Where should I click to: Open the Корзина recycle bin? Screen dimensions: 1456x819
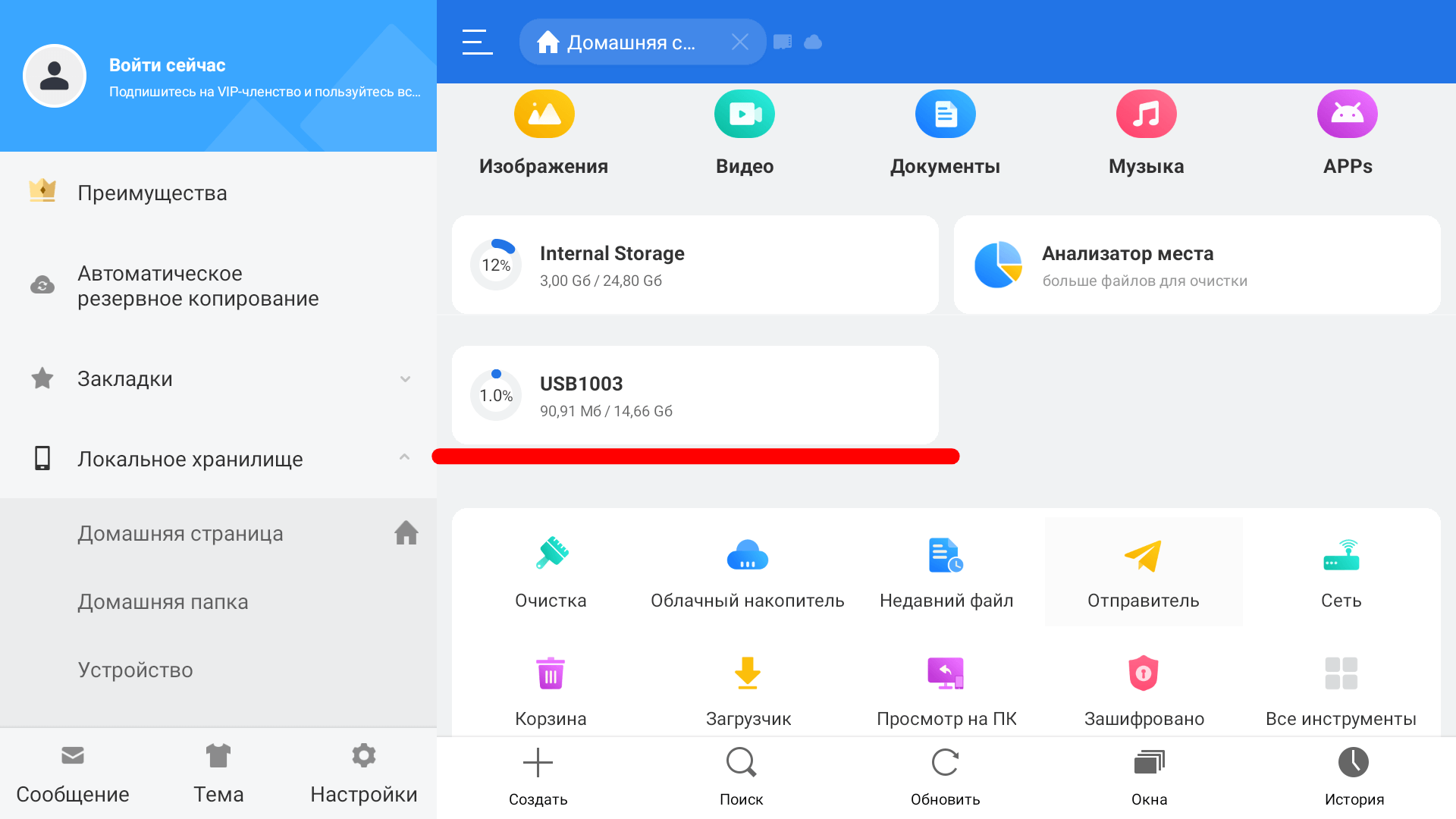tap(551, 692)
